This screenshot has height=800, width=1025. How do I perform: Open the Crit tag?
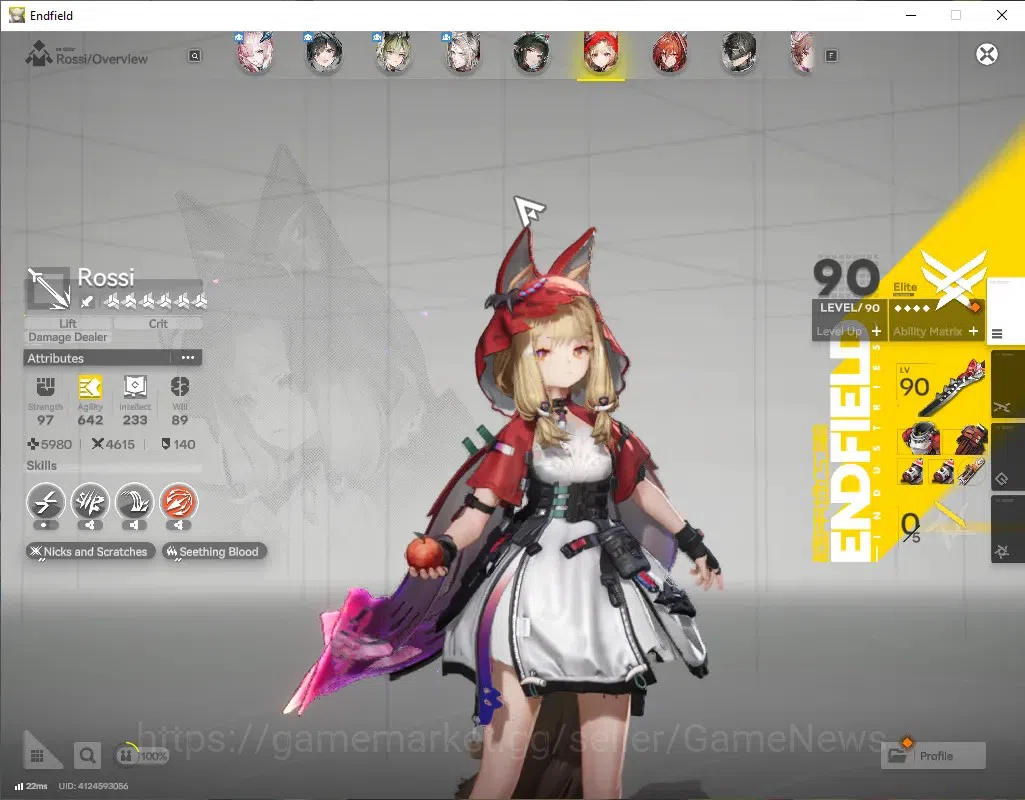(x=158, y=324)
